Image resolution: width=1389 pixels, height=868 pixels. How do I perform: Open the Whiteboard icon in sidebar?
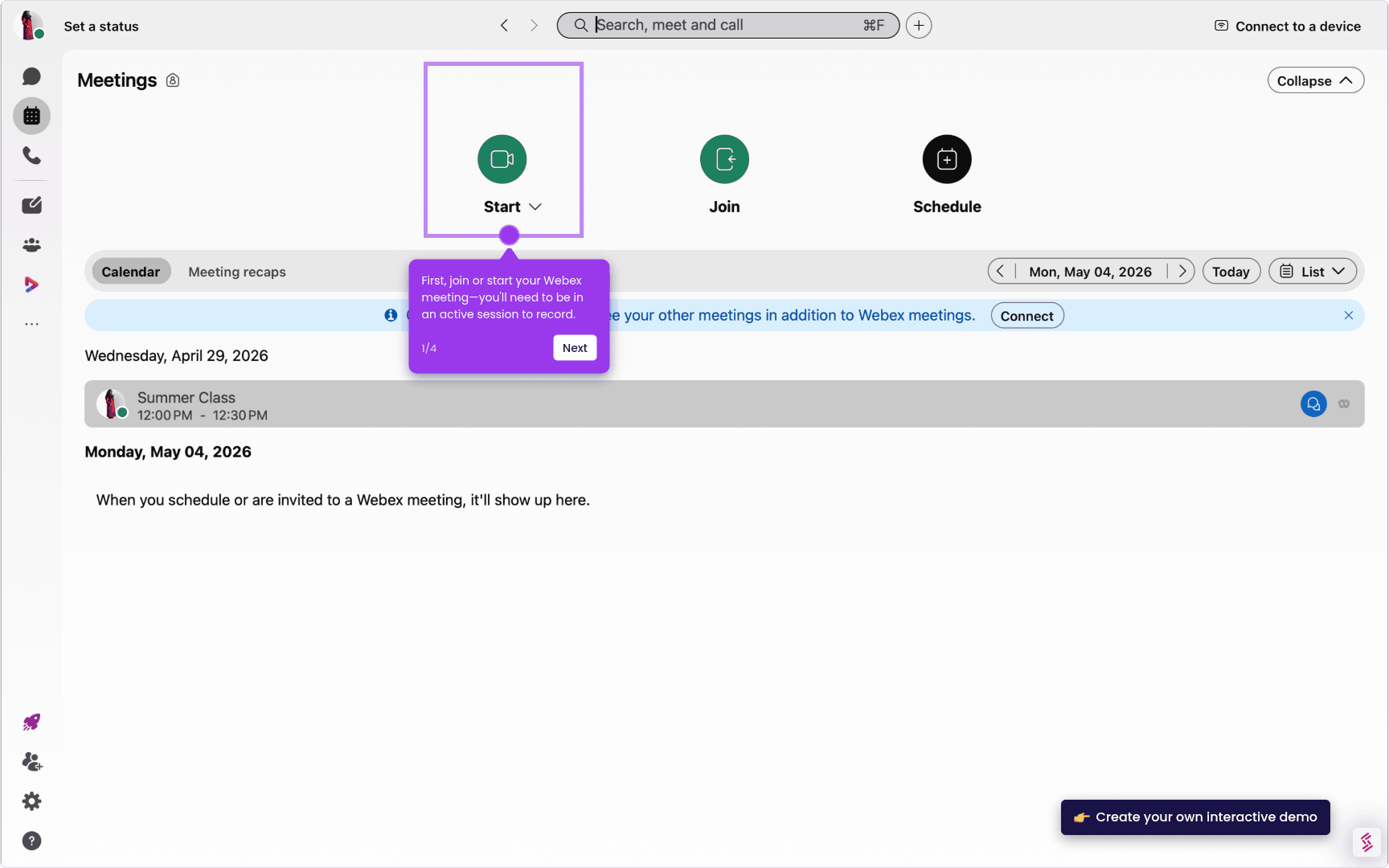pos(31,205)
